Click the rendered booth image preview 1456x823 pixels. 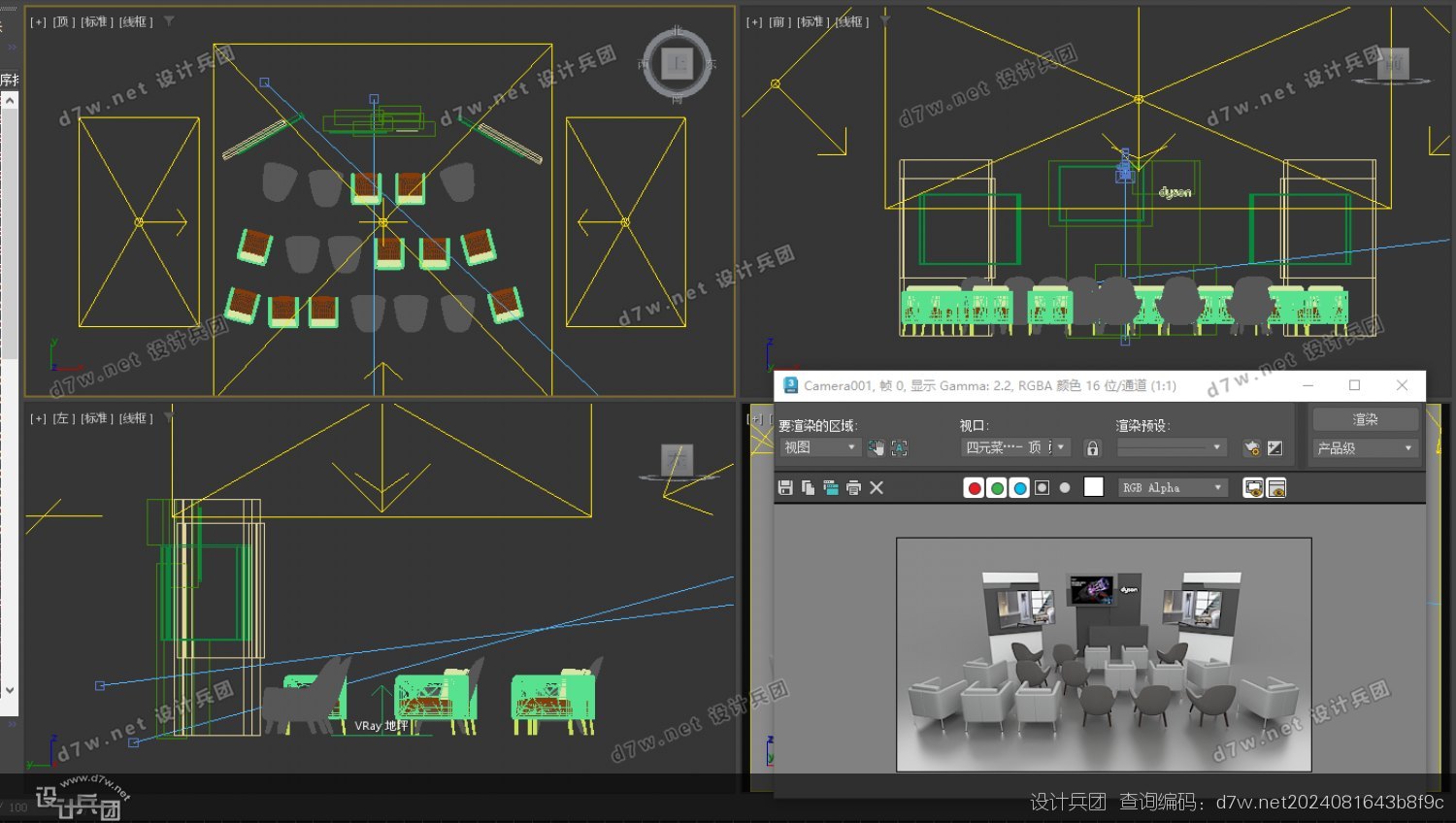pyautogui.click(x=1104, y=654)
